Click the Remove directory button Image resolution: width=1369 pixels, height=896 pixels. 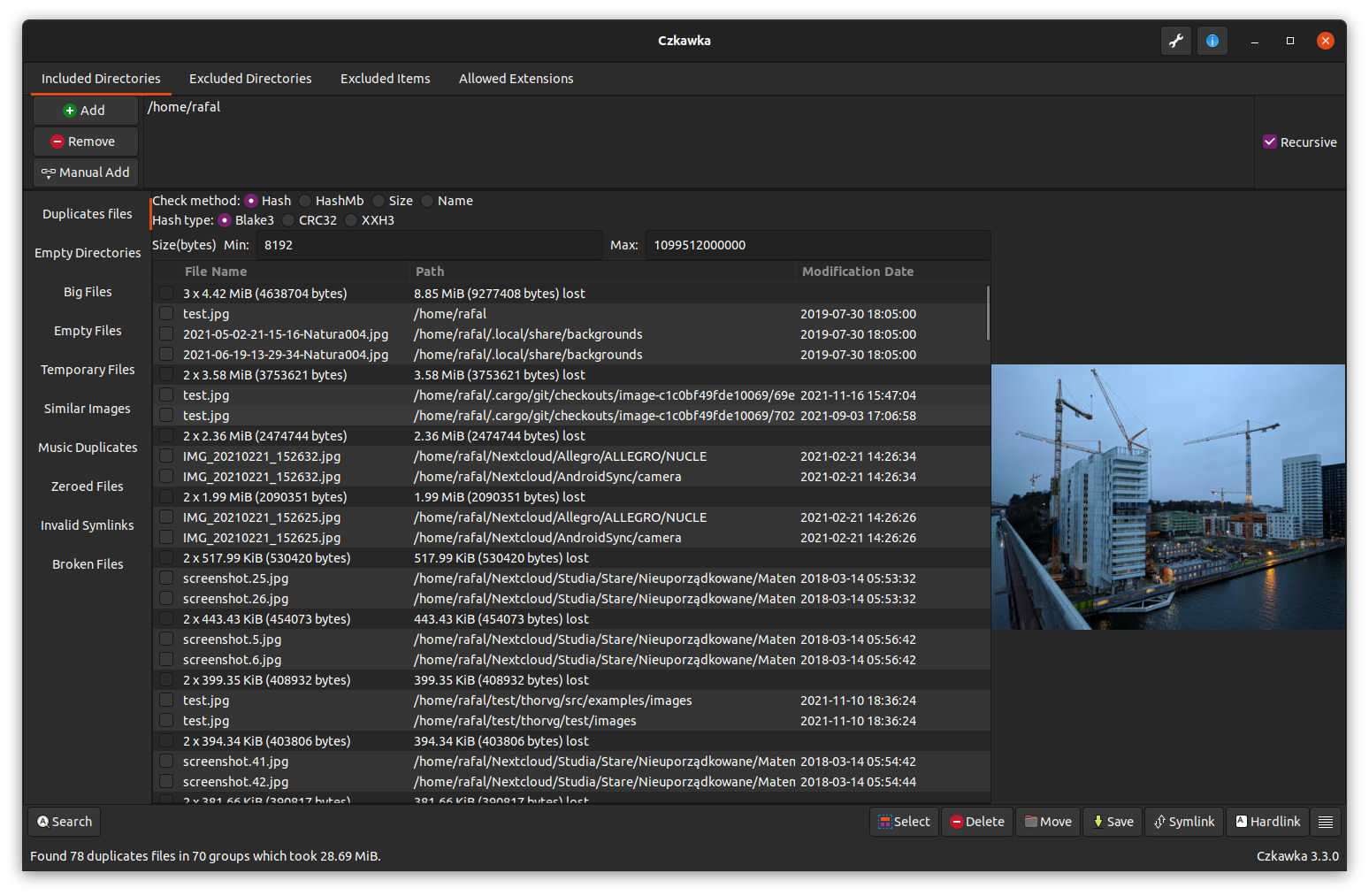[x=85, y=142]
